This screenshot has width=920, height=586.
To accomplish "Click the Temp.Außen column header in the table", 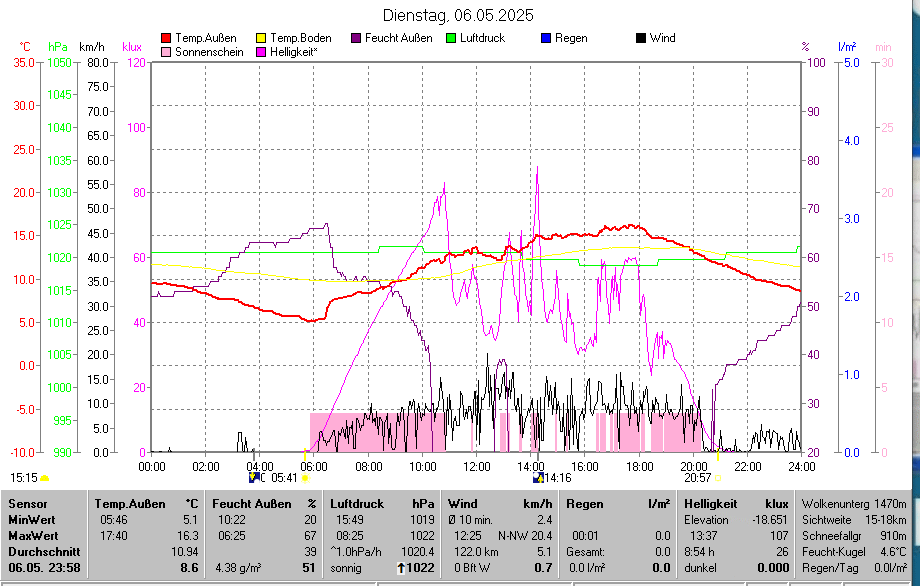I will tap(130, 504).
